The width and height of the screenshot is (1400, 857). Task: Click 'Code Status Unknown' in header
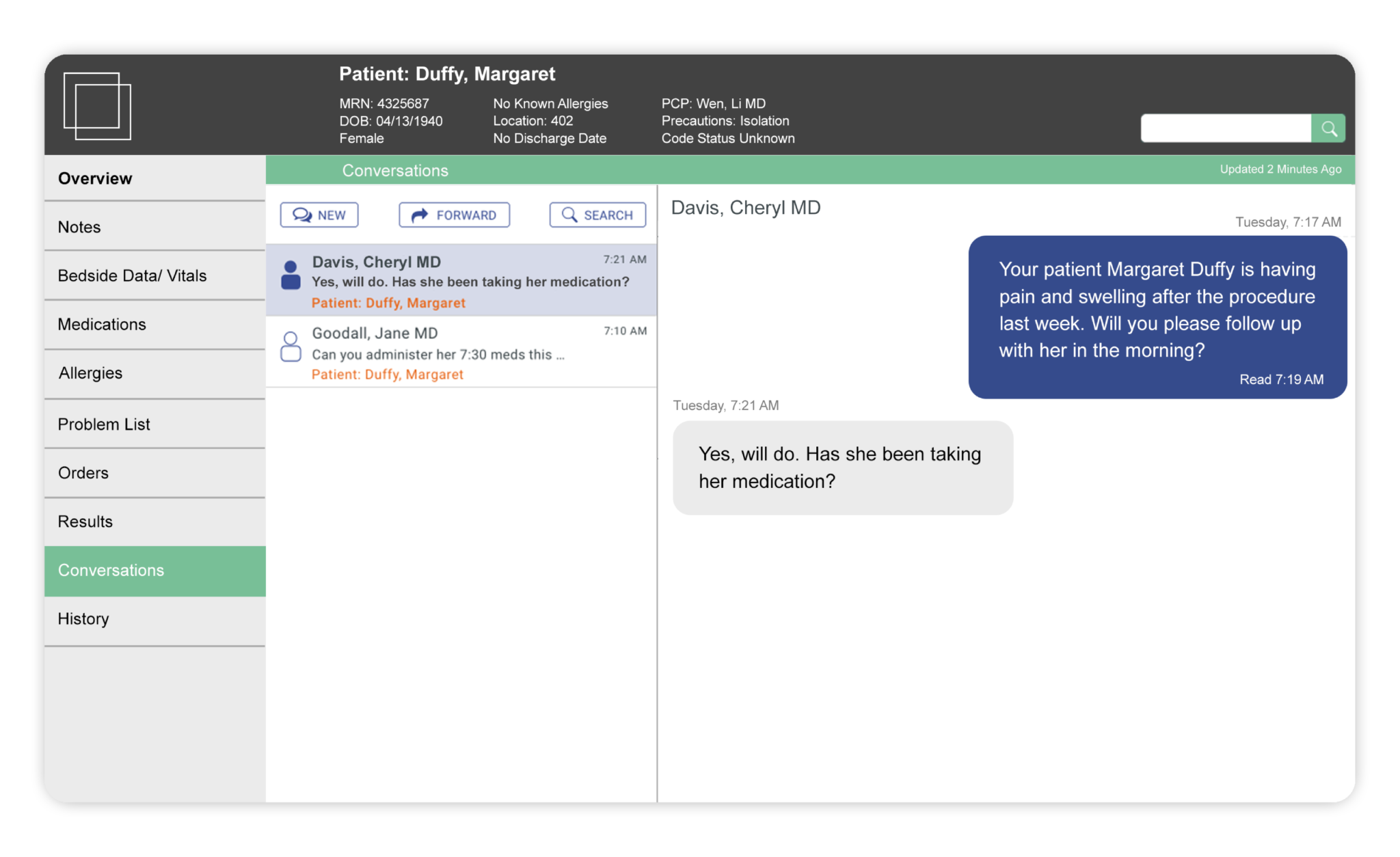[728, 139]
